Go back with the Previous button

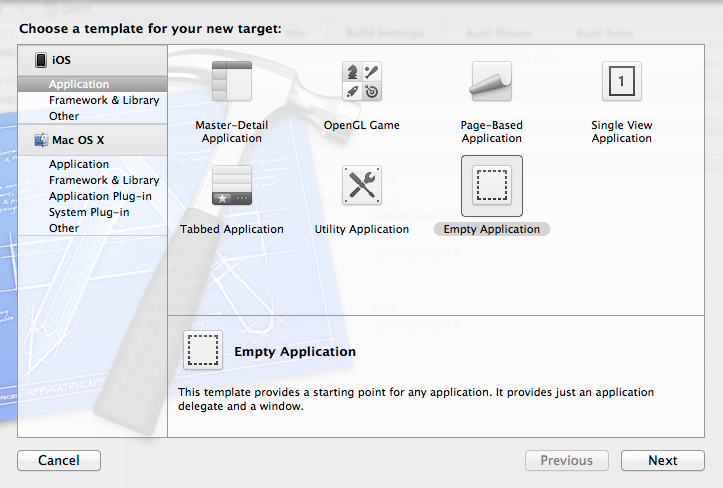click(x=567, y=460)
